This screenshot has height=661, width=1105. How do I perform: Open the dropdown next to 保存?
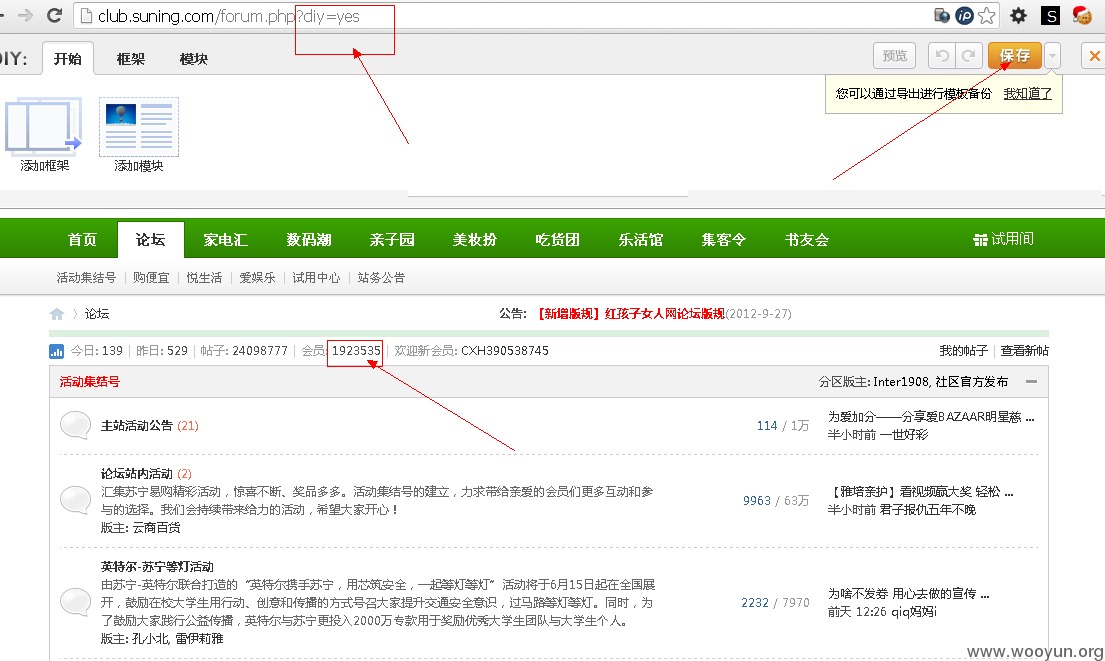1052,56
